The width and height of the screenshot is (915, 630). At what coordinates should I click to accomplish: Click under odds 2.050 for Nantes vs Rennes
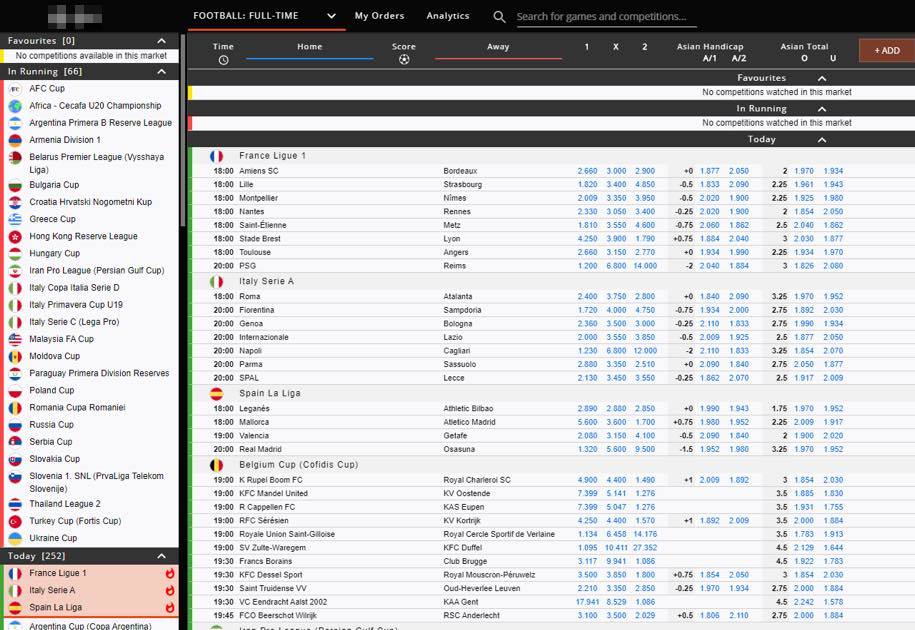pyautogui.click(x=833, y=212)
